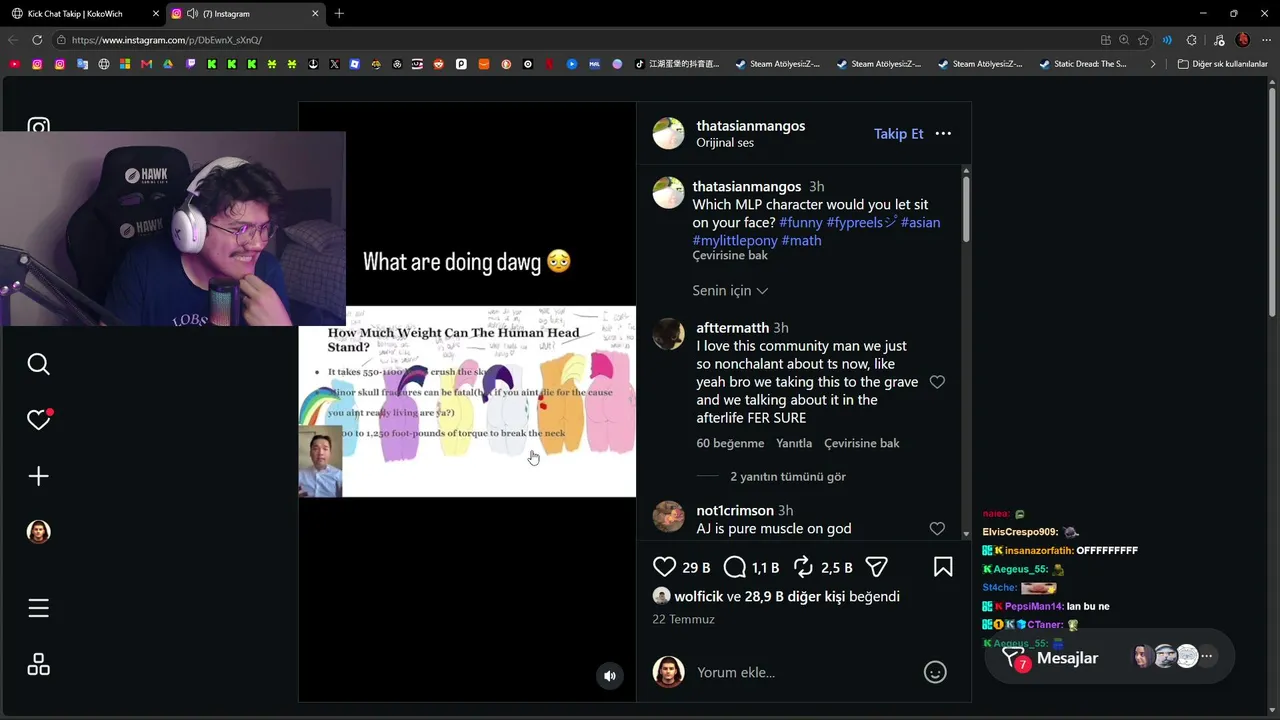Click the My Little Pony video frame
The image size is (1280, 720).
click(467, 401)
